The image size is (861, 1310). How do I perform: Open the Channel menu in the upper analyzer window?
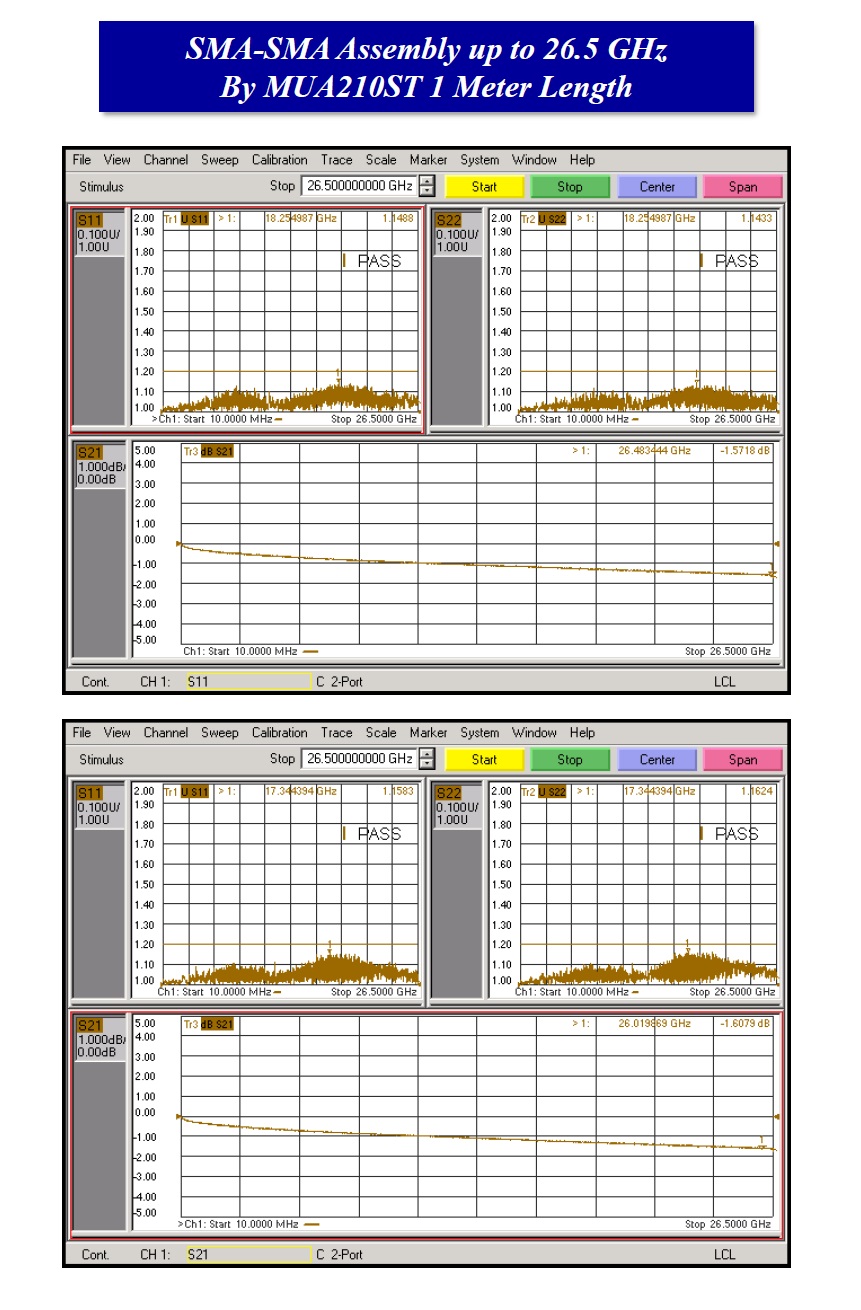point(166,160)
